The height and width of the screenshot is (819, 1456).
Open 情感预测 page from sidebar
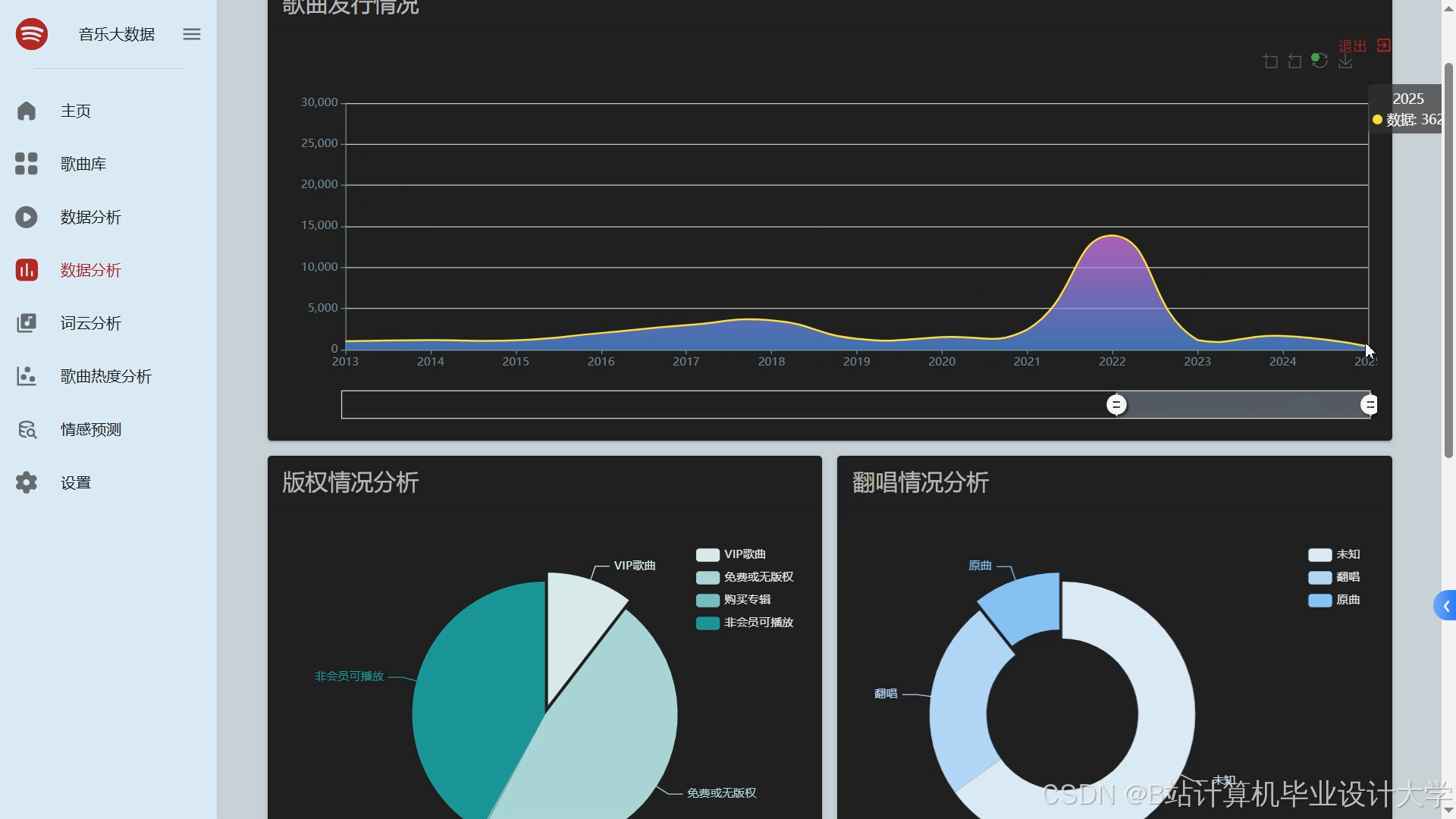tap(91, 430)
